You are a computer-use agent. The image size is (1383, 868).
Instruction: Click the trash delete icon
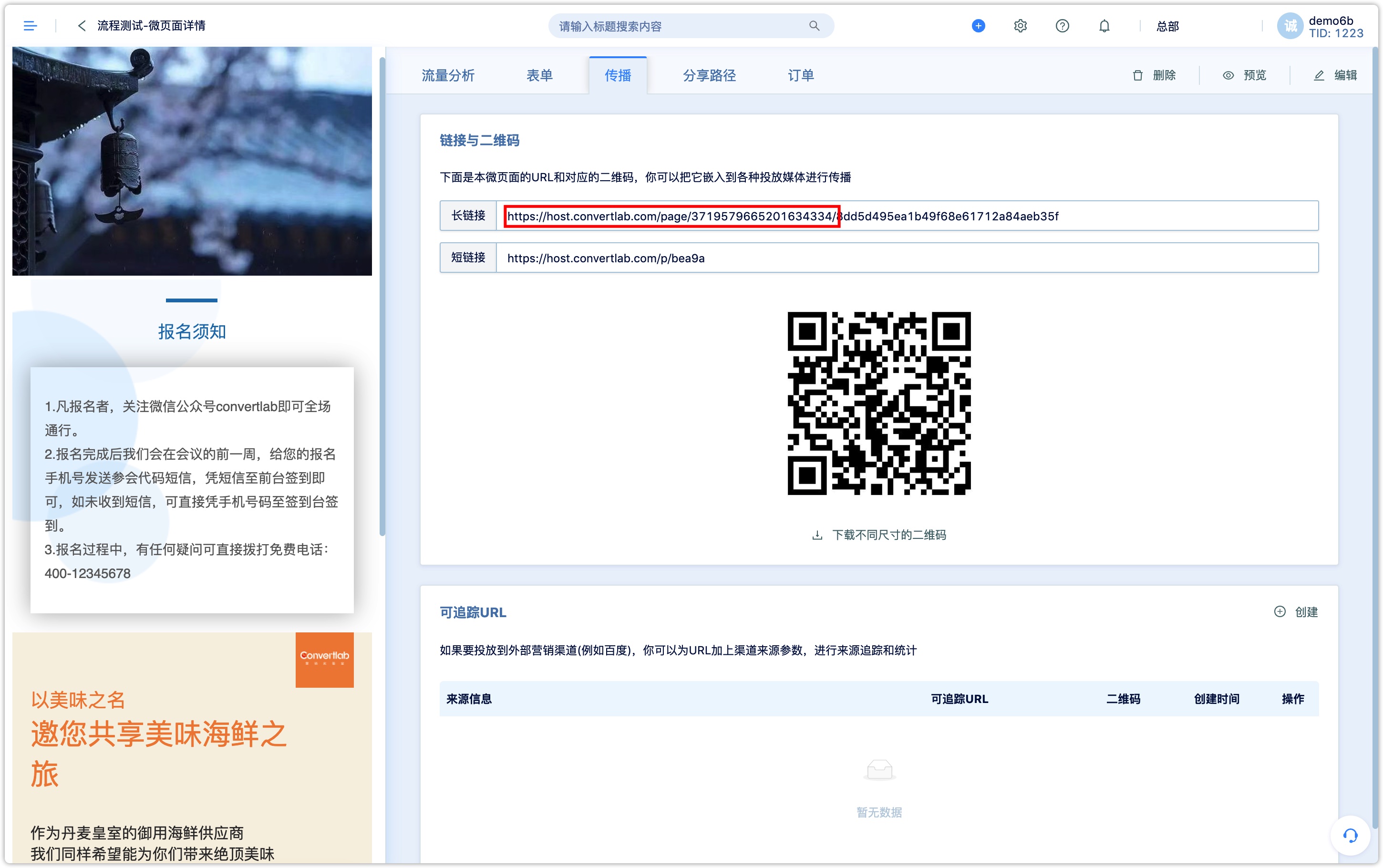point(1137,75)
